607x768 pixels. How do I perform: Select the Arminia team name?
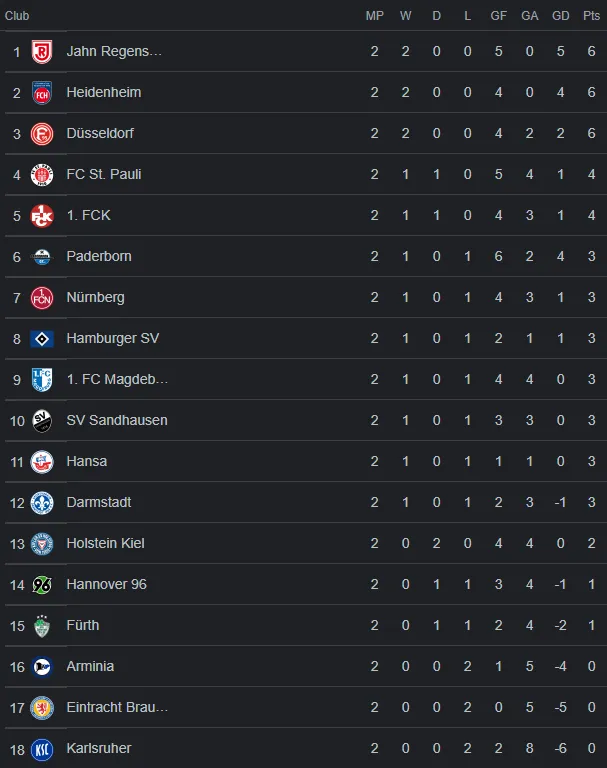90,666
